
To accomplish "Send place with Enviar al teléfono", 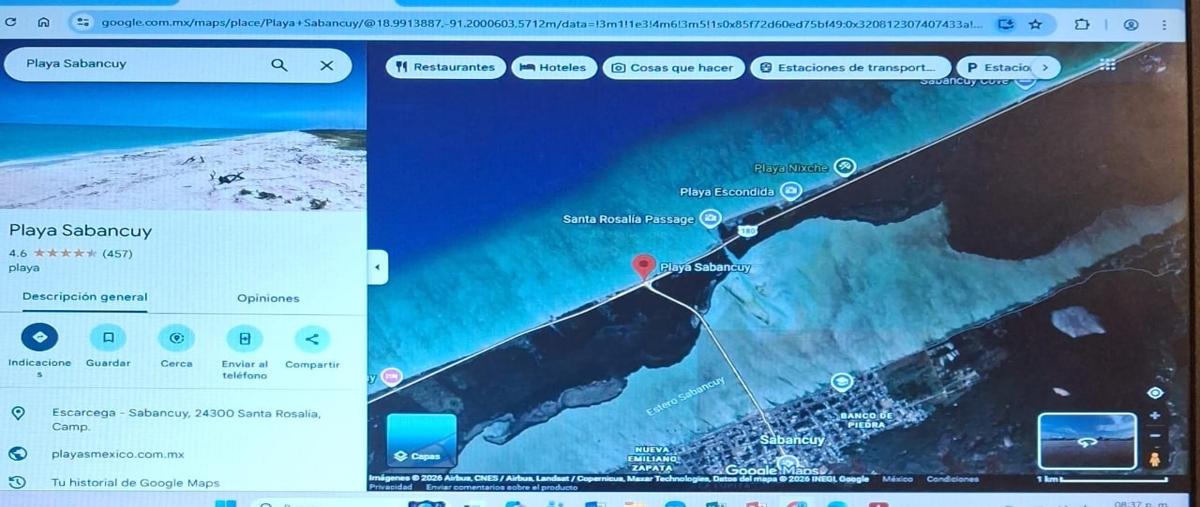I will [x=244, y=337].
